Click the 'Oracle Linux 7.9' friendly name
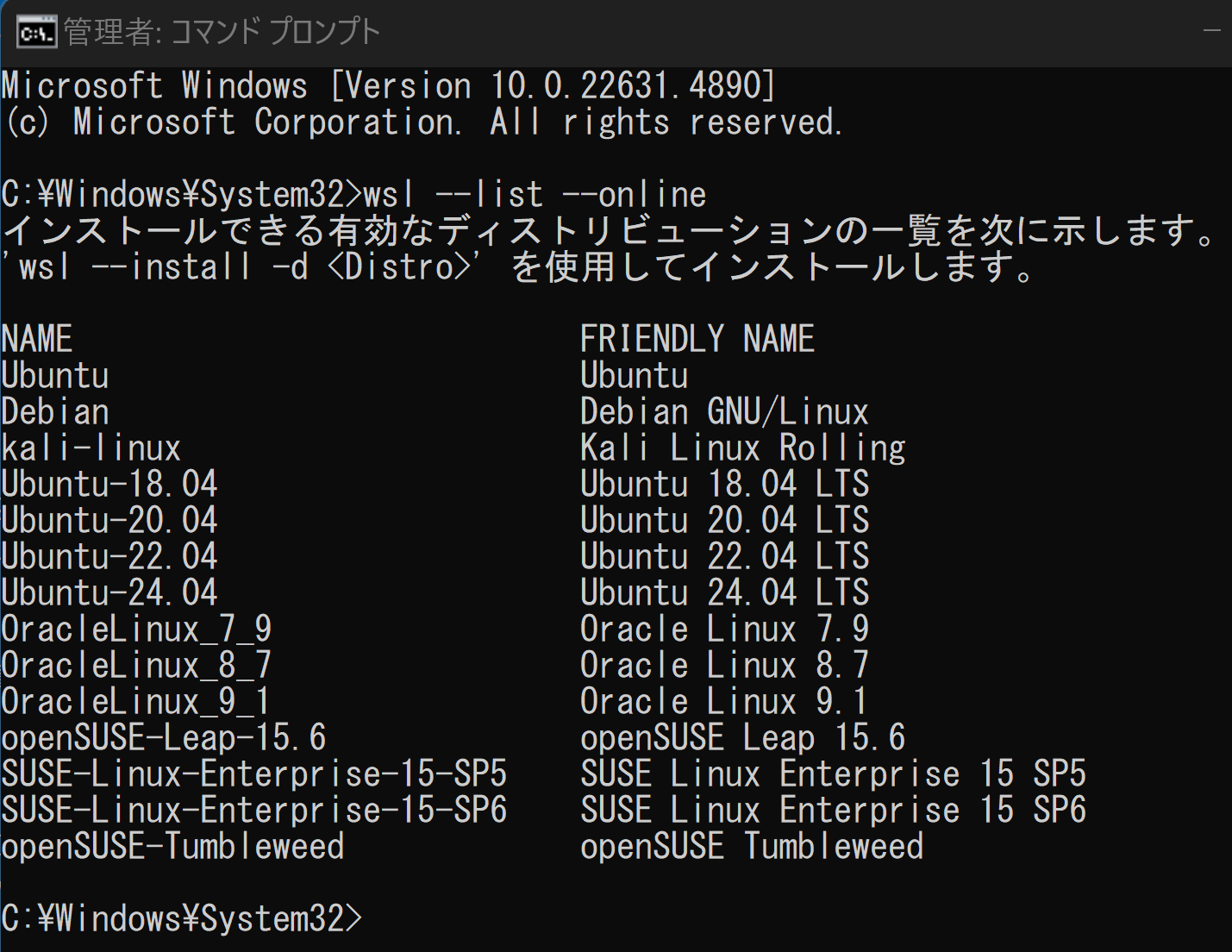The image size is (1232, 952). 725,629
